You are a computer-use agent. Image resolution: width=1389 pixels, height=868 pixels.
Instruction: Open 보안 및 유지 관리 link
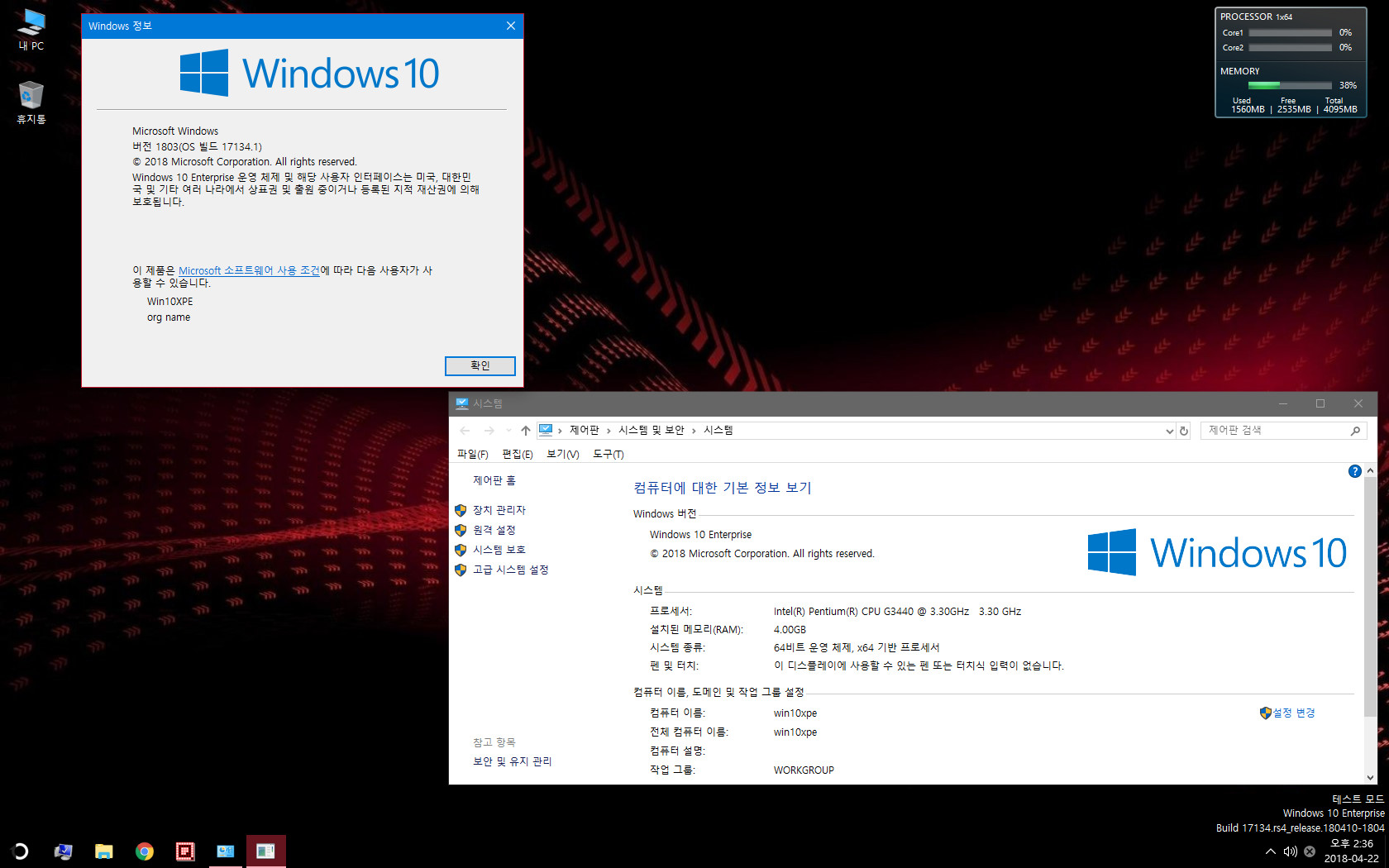click(x=513, y=761)
